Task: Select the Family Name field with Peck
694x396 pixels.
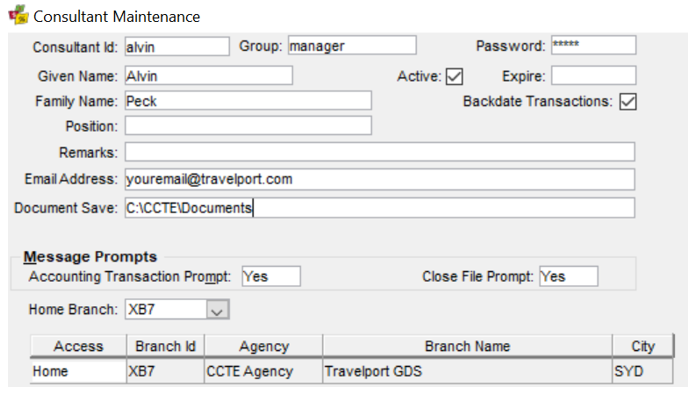Action: pyautogui.click(x=248, y=101)
